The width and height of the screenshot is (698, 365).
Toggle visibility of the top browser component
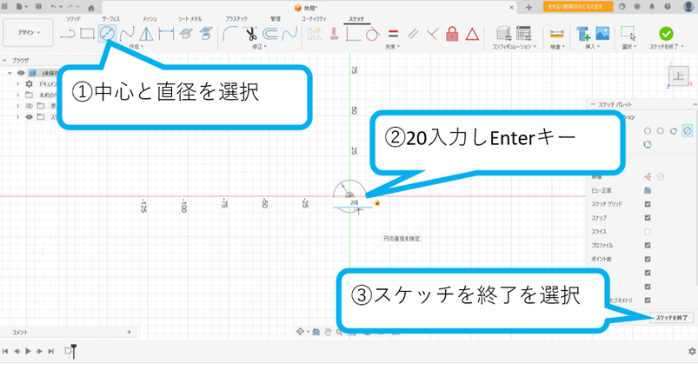[x=21, y=73]
